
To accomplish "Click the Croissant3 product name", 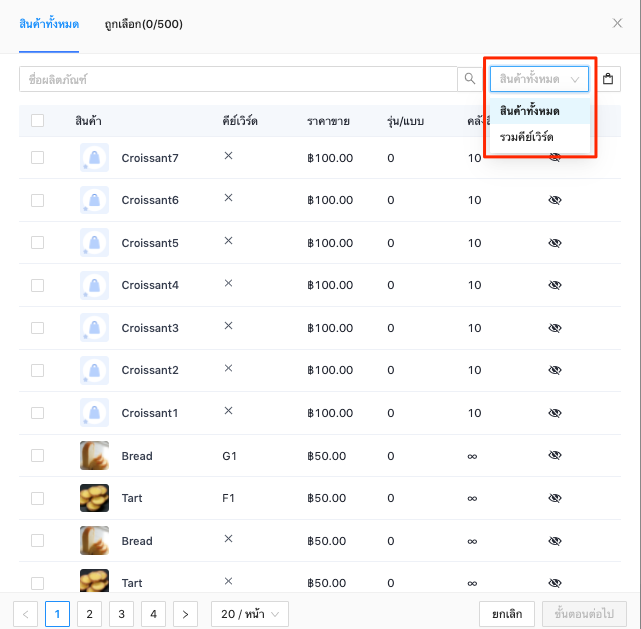I will [x=150, y=328].
